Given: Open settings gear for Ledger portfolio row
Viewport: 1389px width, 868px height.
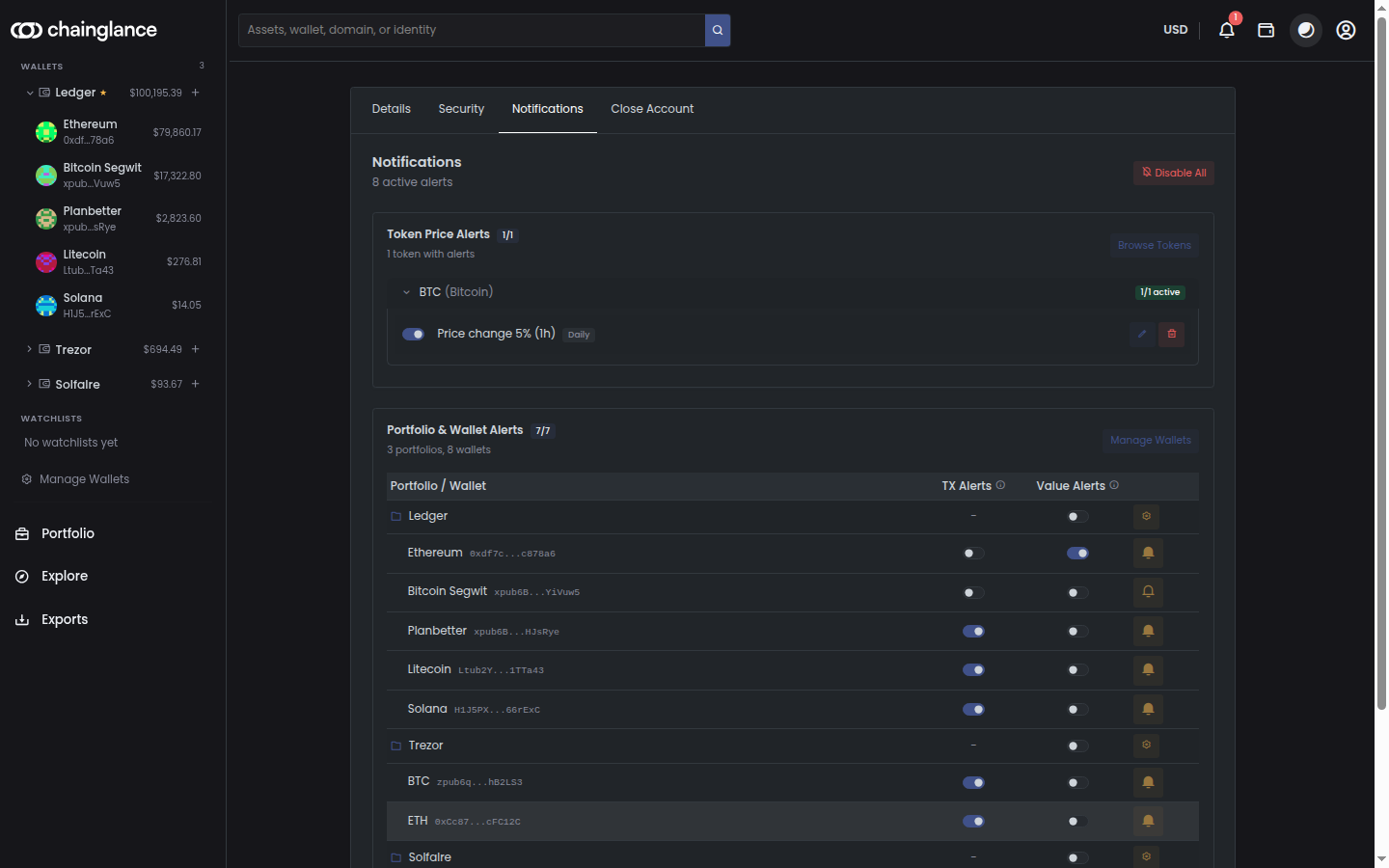Looking at the screenshot, I should click(1147, 516).
